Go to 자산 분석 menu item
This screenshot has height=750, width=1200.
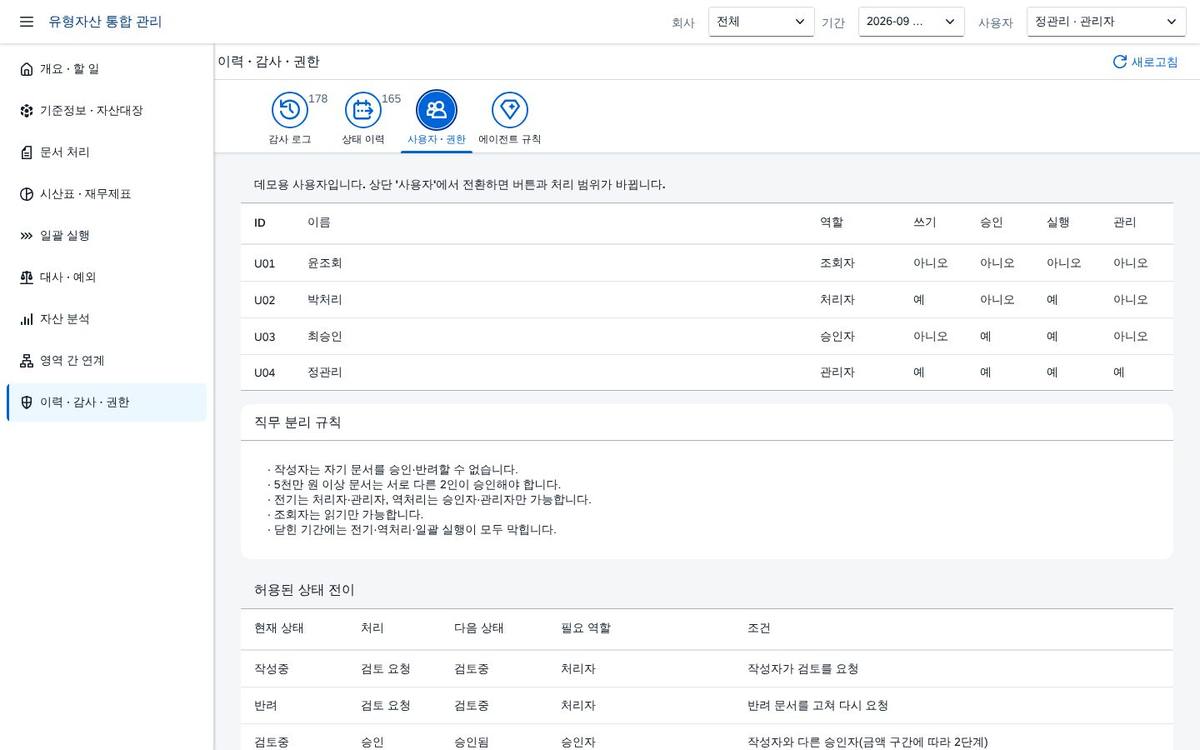point(106,319)
